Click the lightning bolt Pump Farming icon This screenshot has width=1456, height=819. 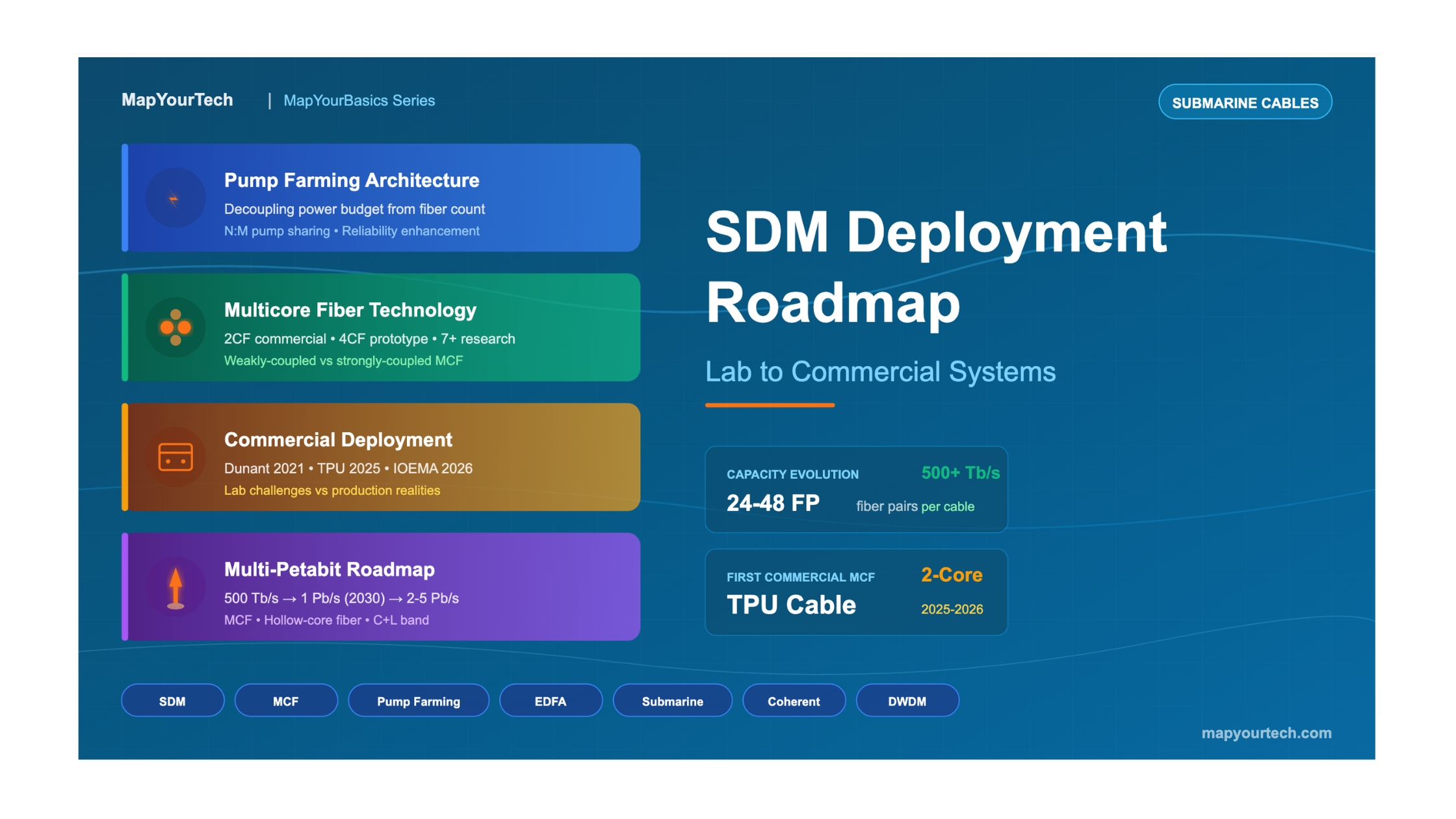175,198
